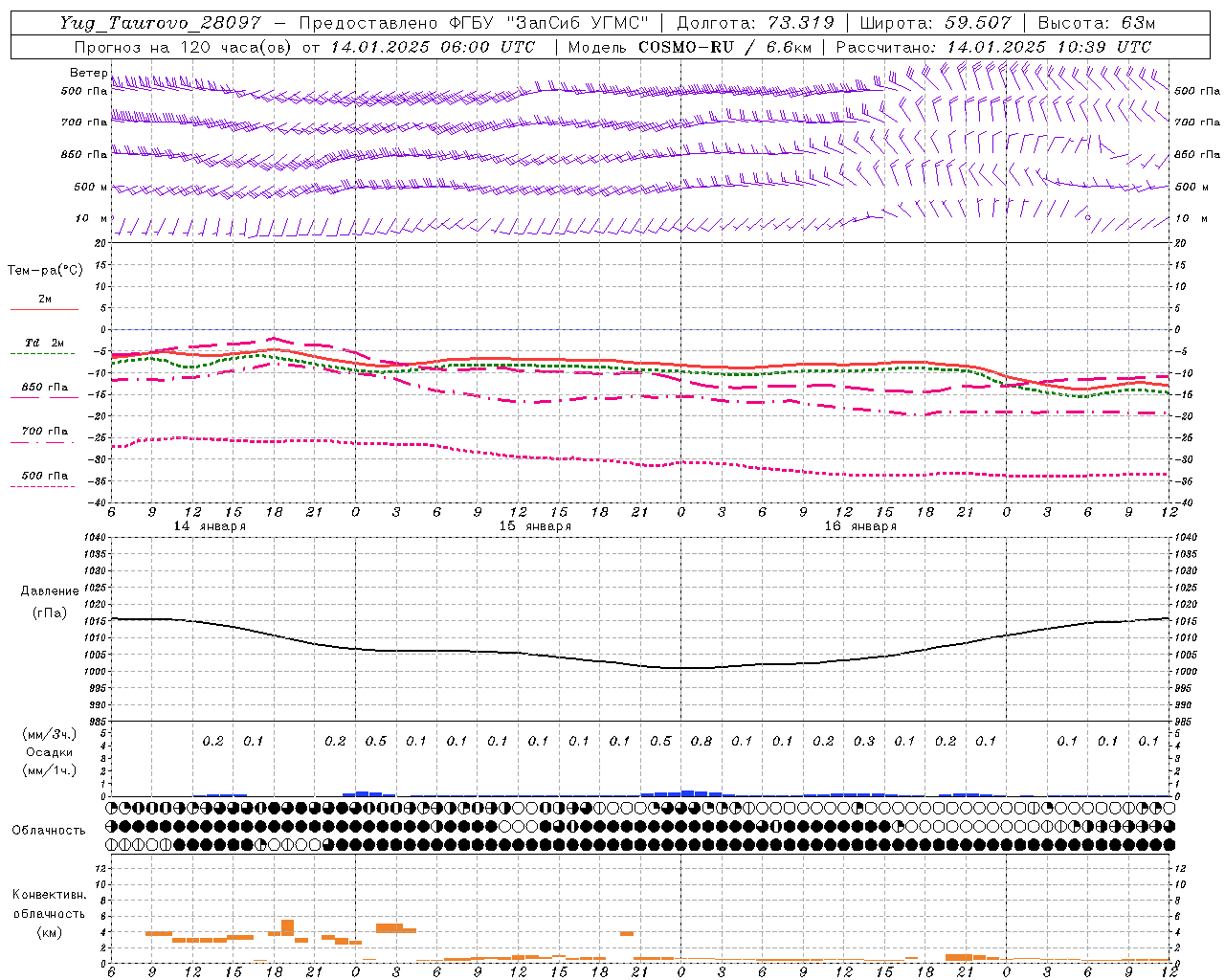Click the (гПа) unit under Давление
This screenshot has width=1225, height=980.
(x=50, y=612)
